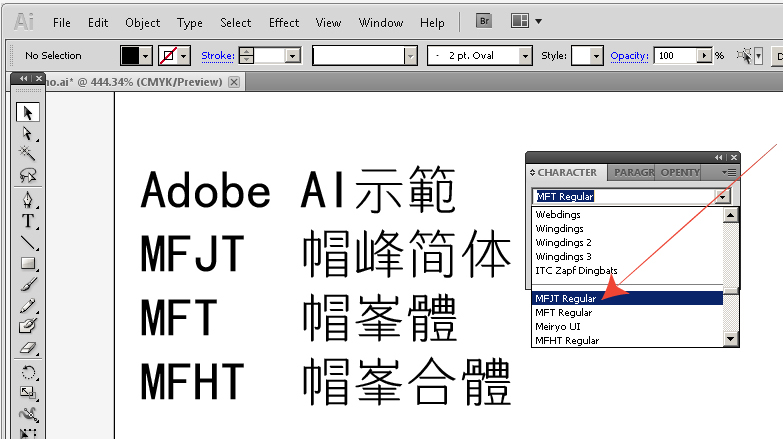
Task: Click the black fill color swatch
Action: [x=130, y=56]
